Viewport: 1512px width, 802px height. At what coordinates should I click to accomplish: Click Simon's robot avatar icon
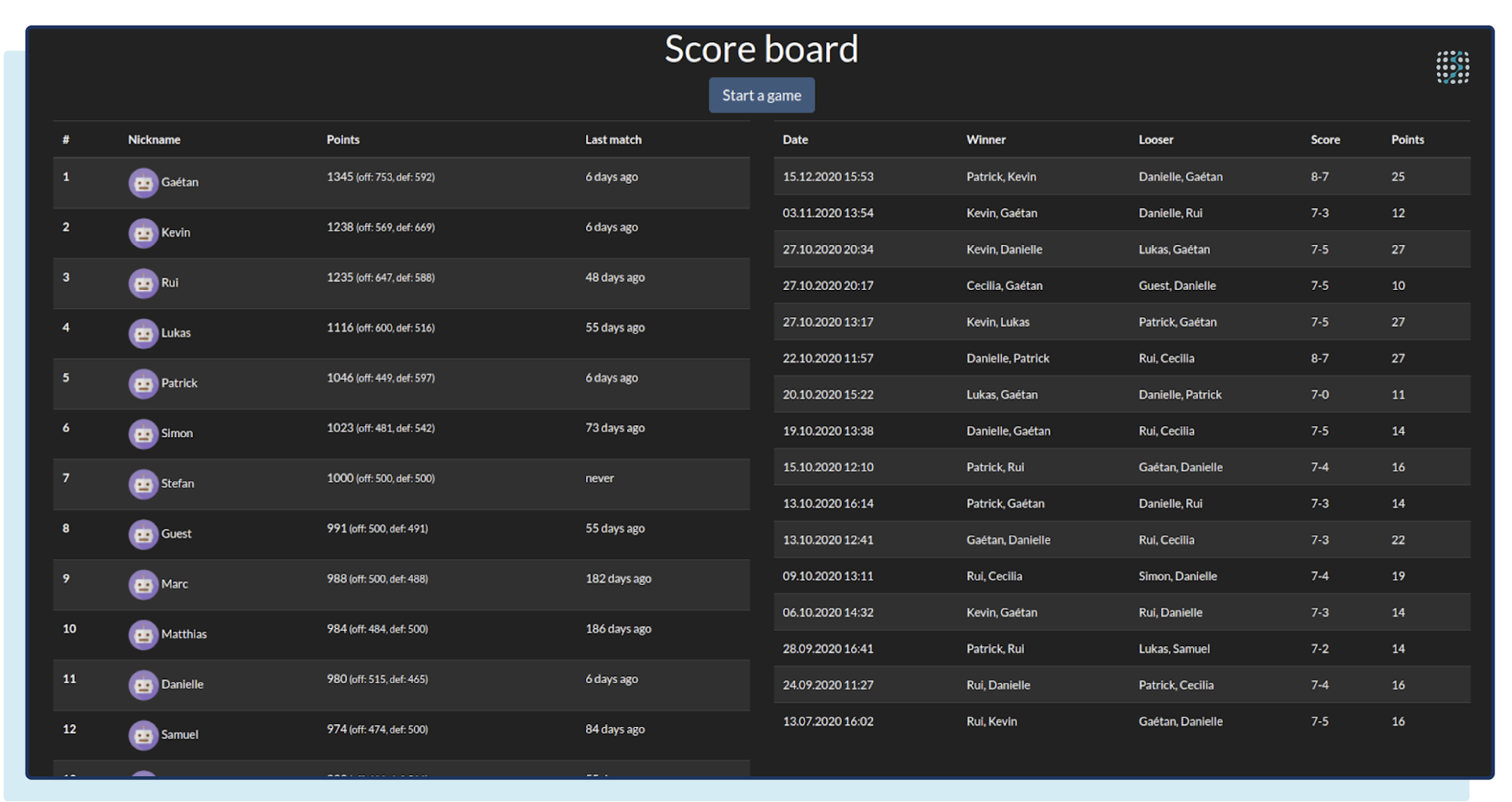pyautogui.click(x=143, y=434)
